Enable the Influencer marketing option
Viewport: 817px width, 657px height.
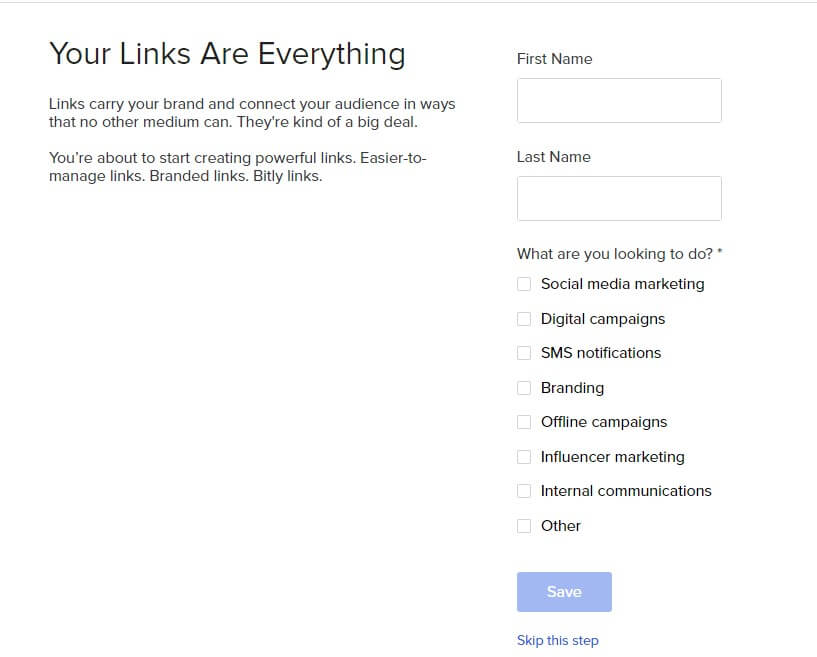(x=524, y=456)
